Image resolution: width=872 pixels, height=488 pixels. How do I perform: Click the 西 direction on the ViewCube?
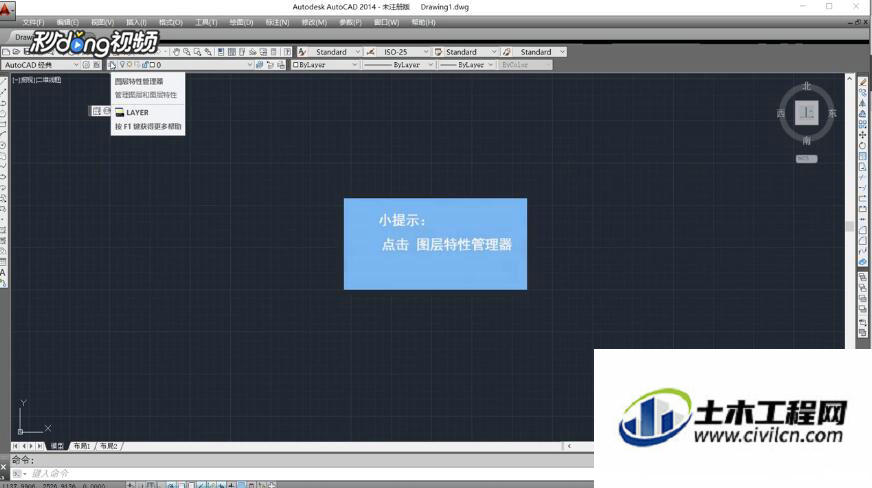click(x=781, y=113)
